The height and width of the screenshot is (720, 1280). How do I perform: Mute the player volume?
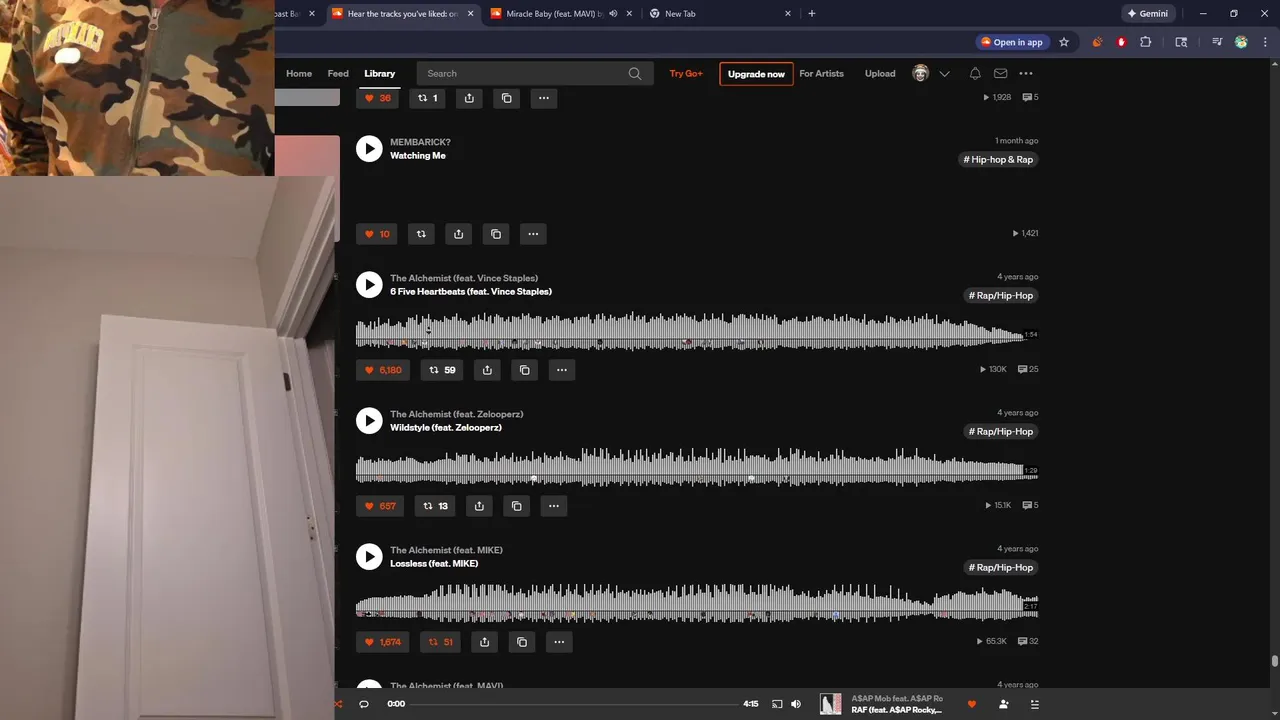pos(796,704)
